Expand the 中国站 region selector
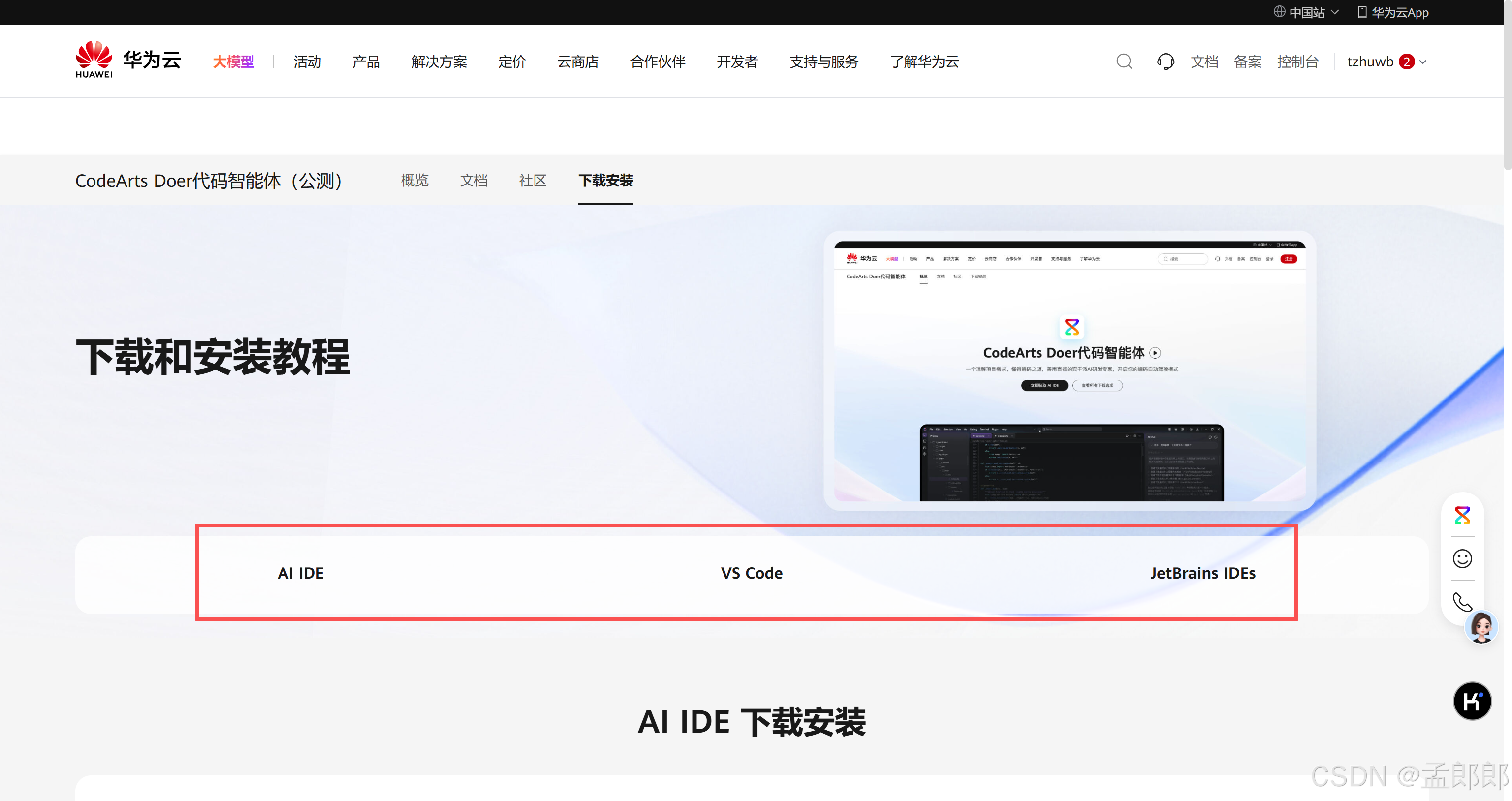Image resolution: width=1512 pixels, height=801 pixels. click(1307, 12)
